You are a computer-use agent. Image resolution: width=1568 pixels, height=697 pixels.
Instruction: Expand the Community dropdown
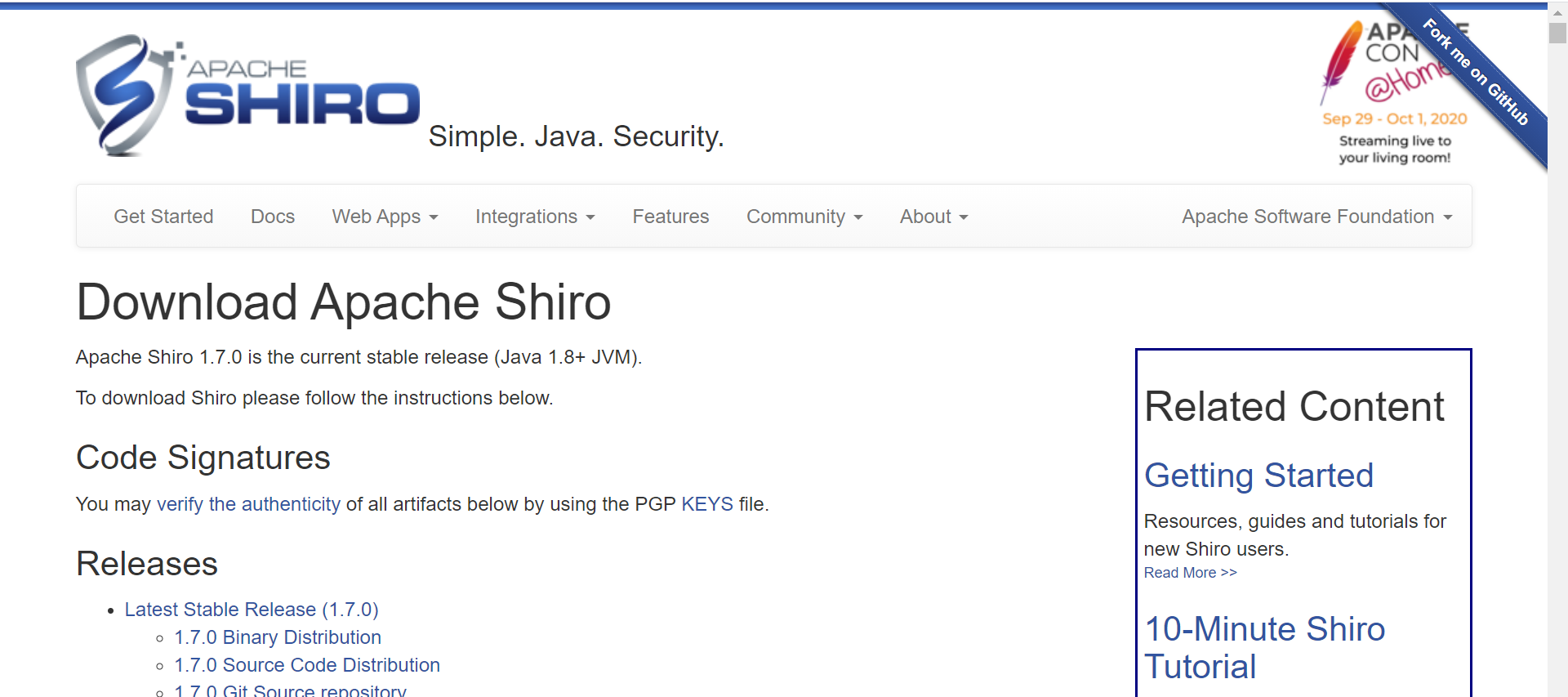pos(804,217)
